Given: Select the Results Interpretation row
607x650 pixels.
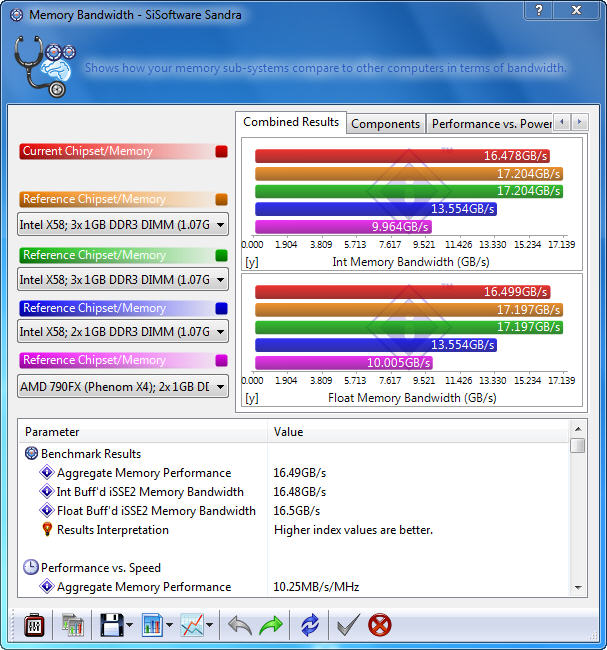Looking at the screenshot, I should coord(294,530).
